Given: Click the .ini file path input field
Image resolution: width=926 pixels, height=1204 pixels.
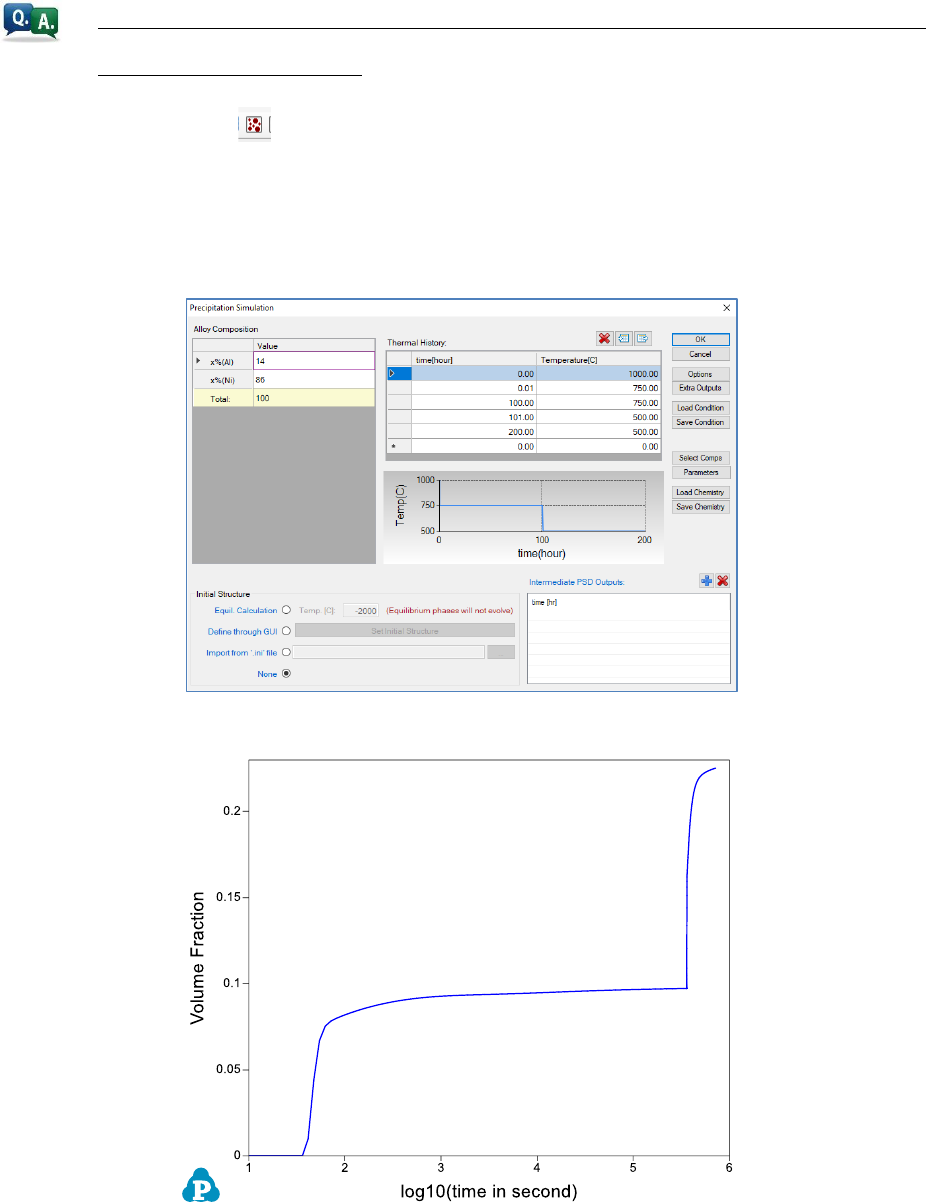Looking at the screenshot, I should [389, 652].
